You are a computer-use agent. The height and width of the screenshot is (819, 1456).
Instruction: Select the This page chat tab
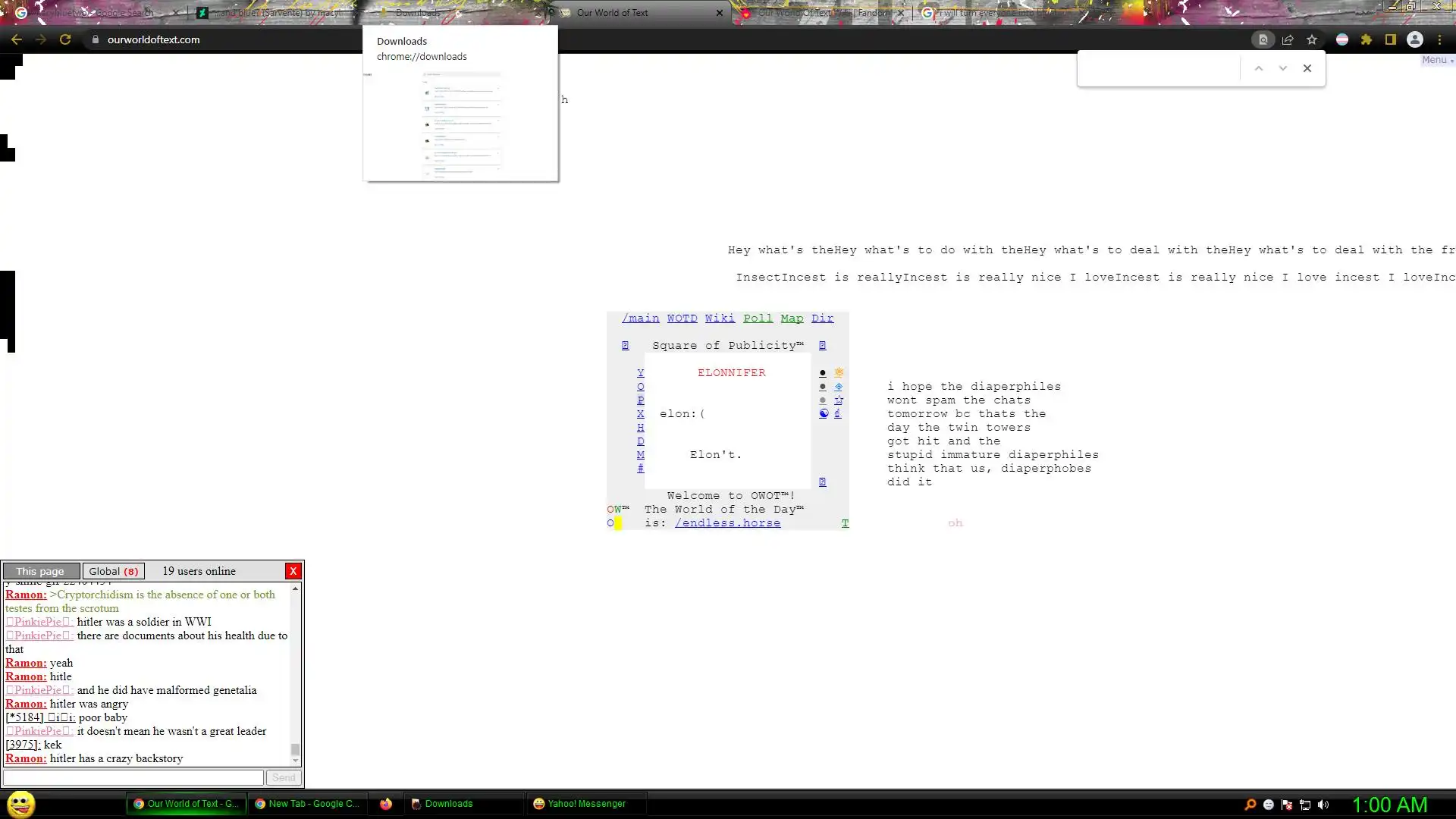41,571
